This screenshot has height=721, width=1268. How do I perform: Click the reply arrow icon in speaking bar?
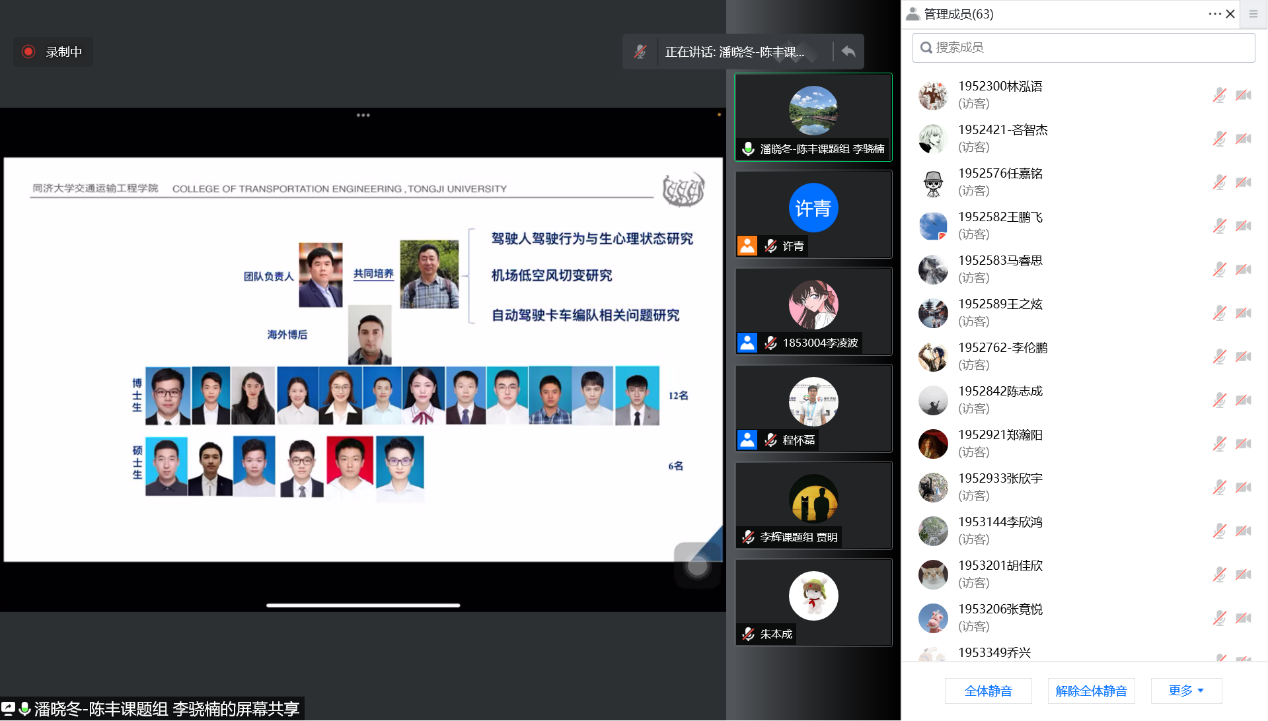point(848,52)
